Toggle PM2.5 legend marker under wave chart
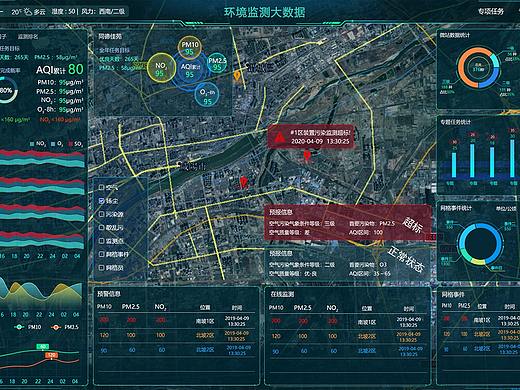Screen dimensions: 520x390 56,327
